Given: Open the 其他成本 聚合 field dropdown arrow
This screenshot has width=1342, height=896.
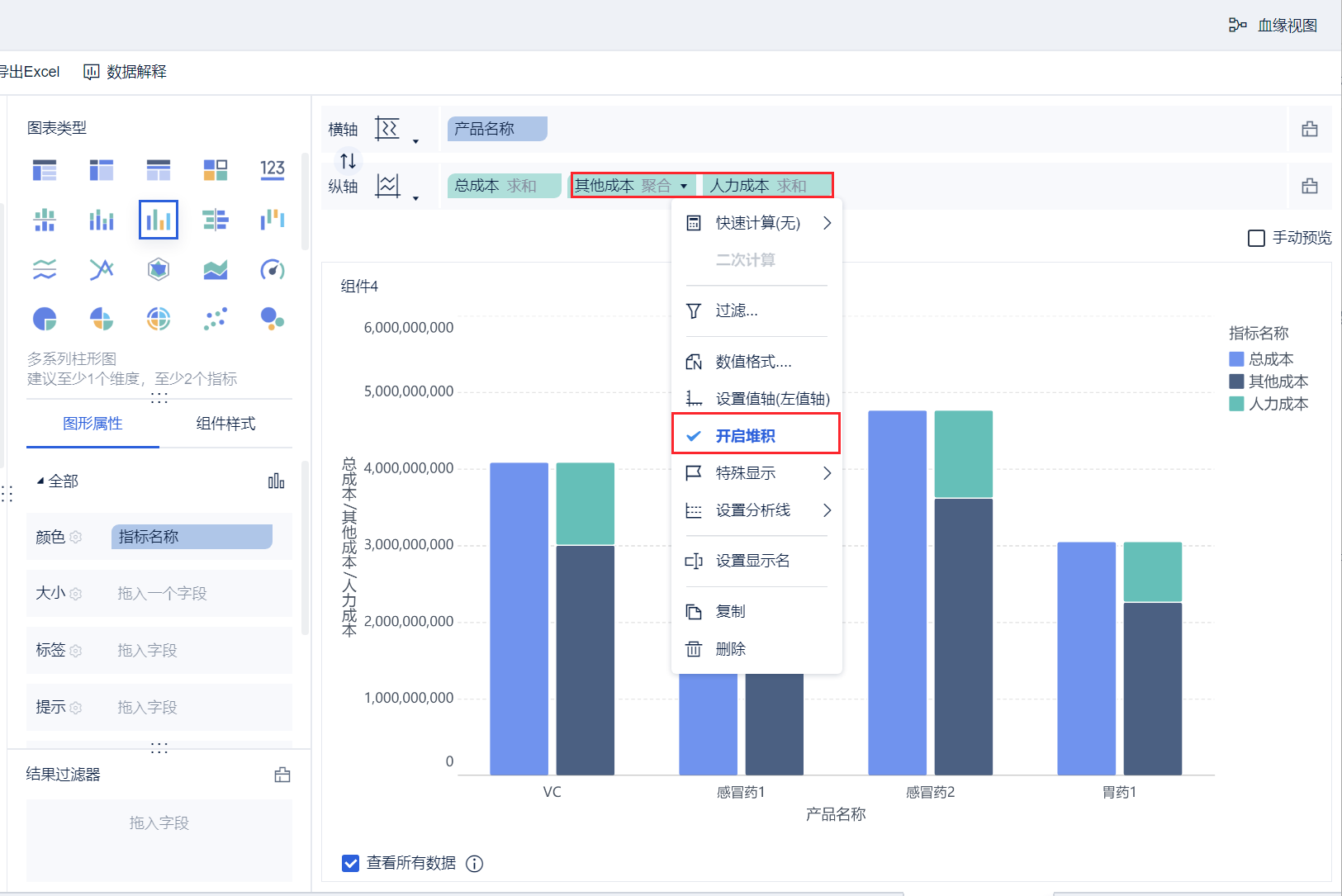Looking at the screenshot, I should 684,186.
